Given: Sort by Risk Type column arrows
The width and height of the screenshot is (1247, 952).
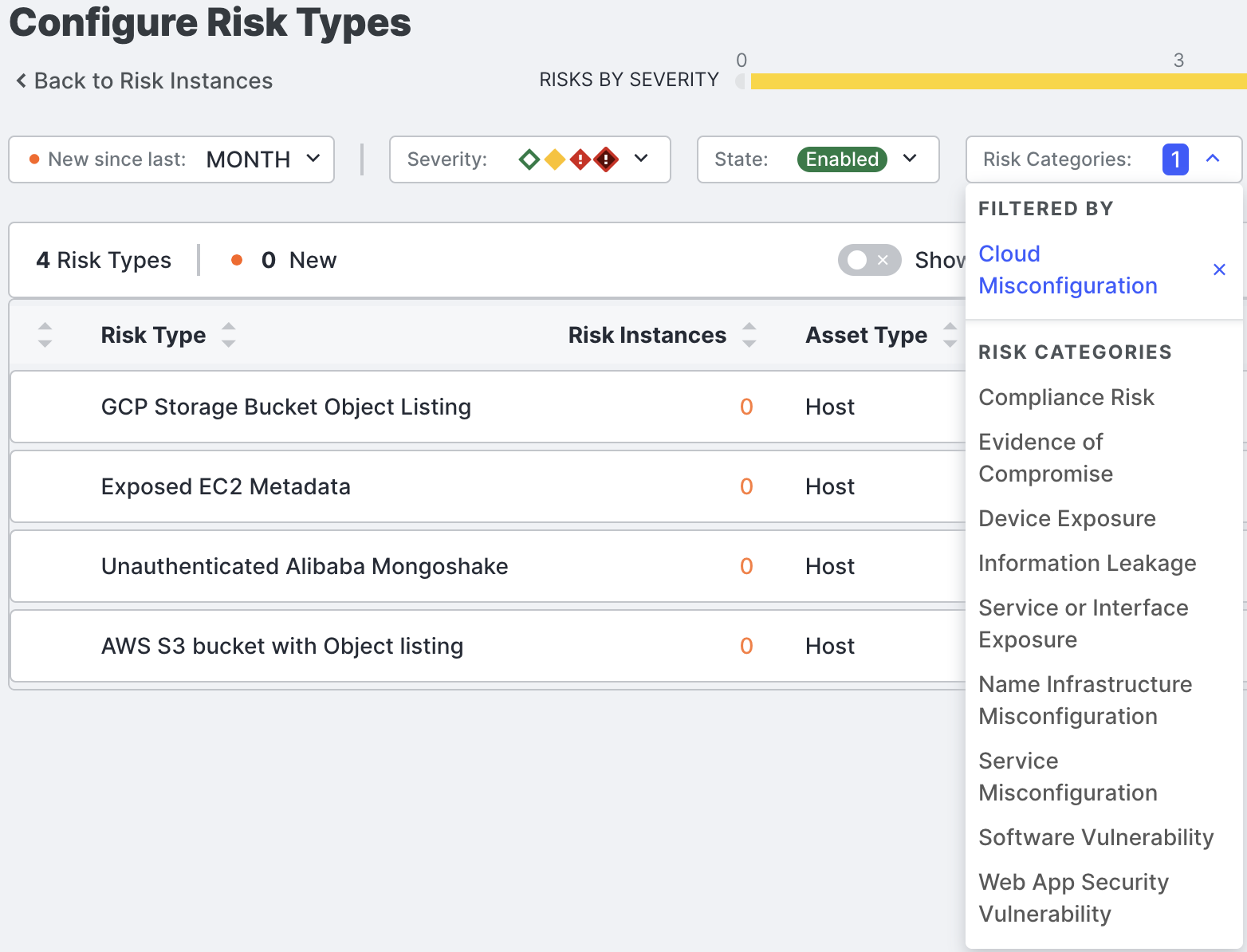Looking at the screenshot, I should tap(229, 335).
